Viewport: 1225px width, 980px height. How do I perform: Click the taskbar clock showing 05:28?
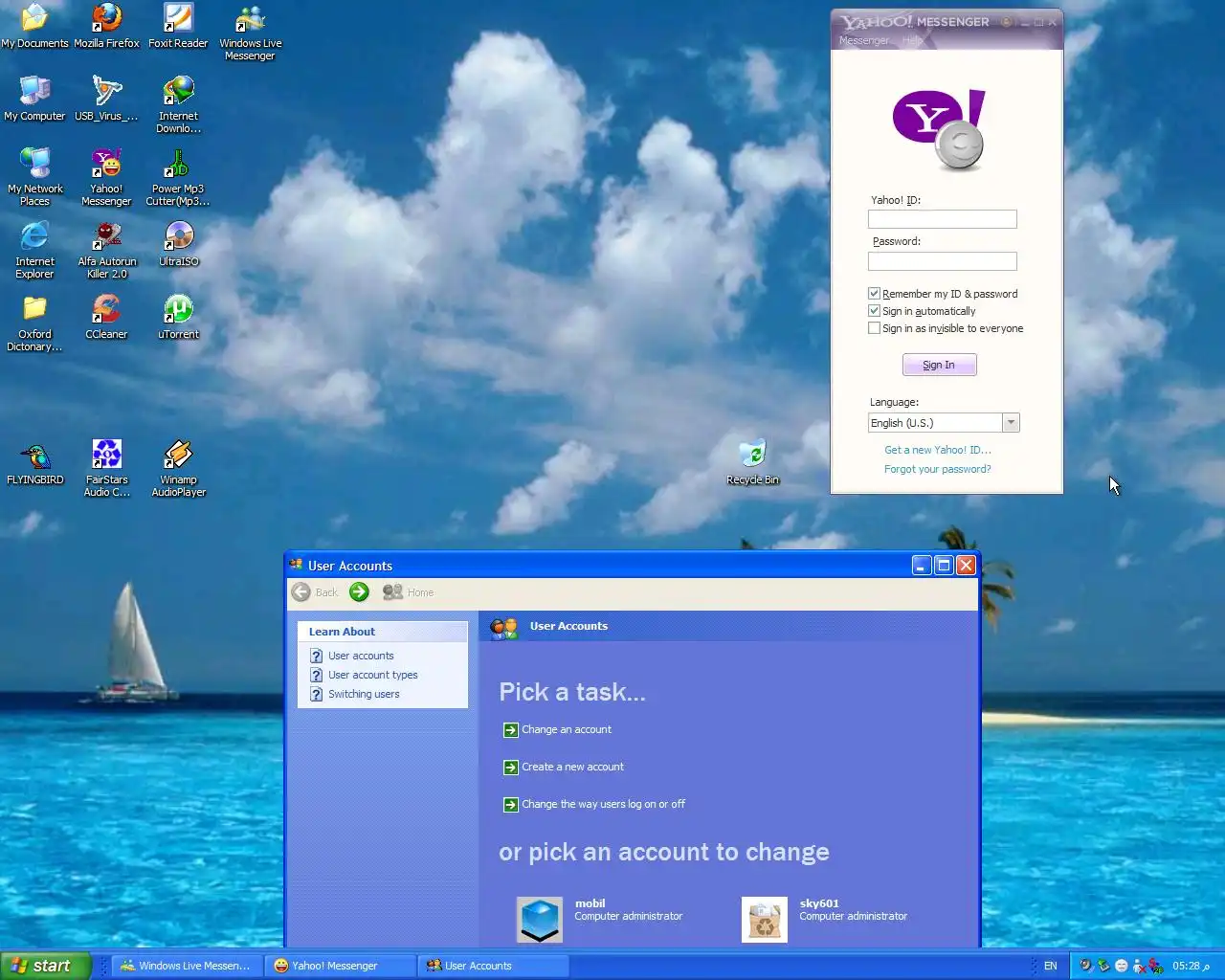[1191, 966]
